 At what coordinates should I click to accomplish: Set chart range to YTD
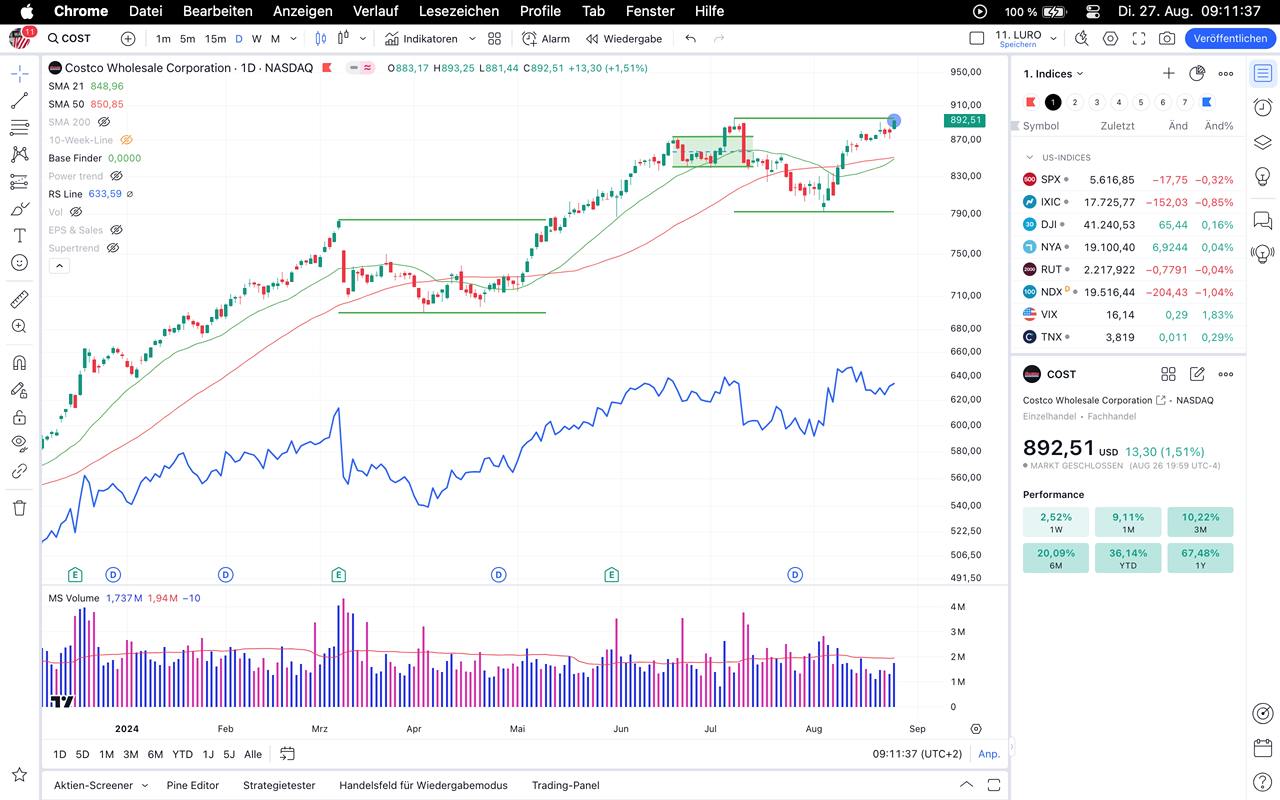pos(182,754)
